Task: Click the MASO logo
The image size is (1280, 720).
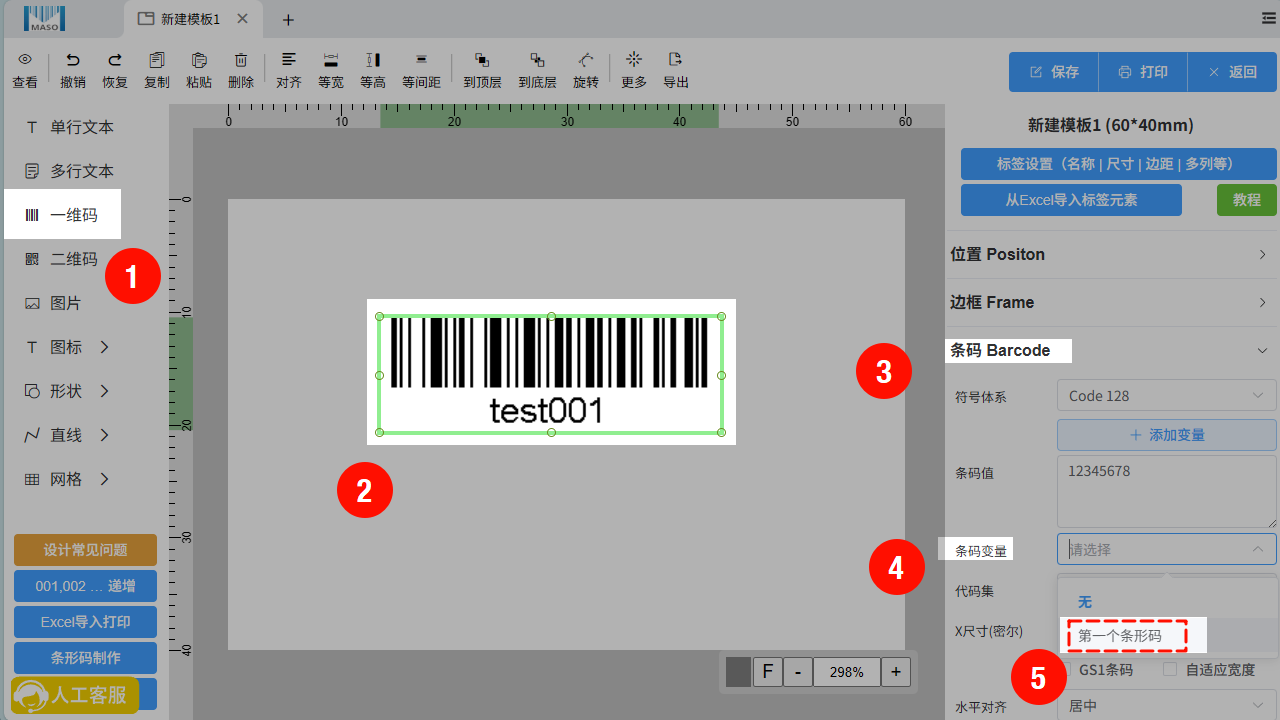Action: [46, 19]
